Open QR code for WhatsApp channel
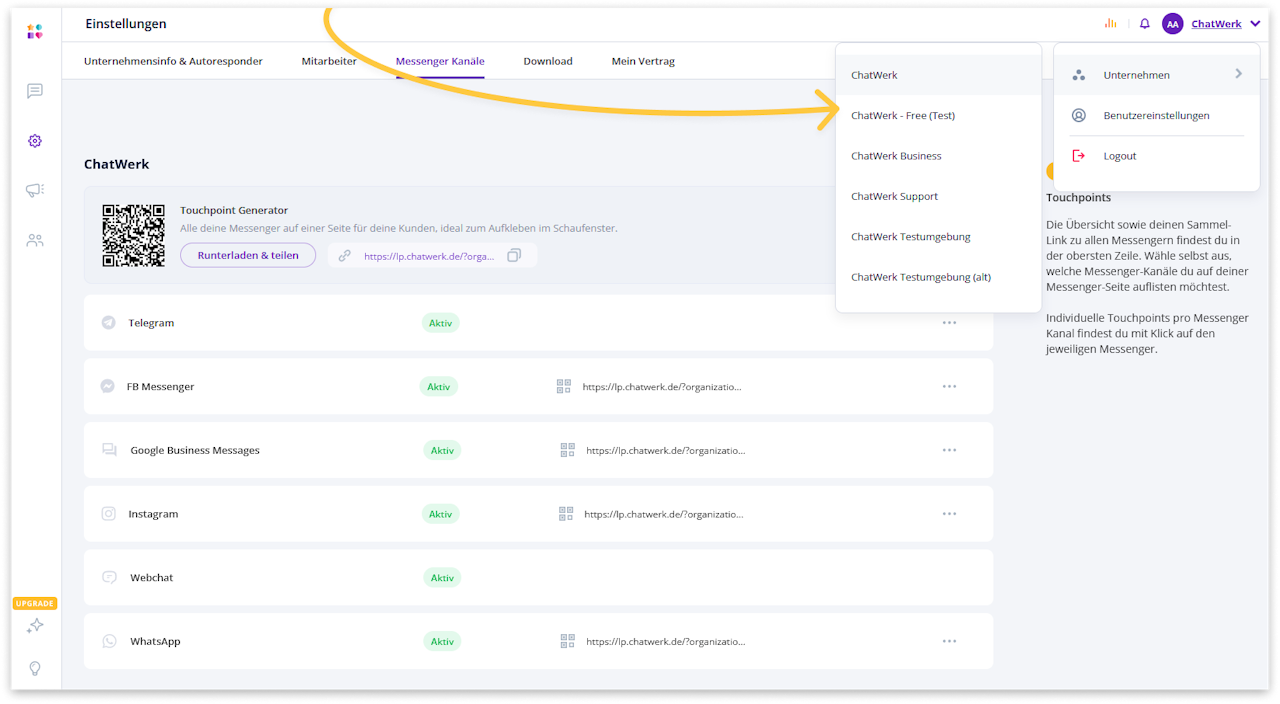 (x=568, y=641)
